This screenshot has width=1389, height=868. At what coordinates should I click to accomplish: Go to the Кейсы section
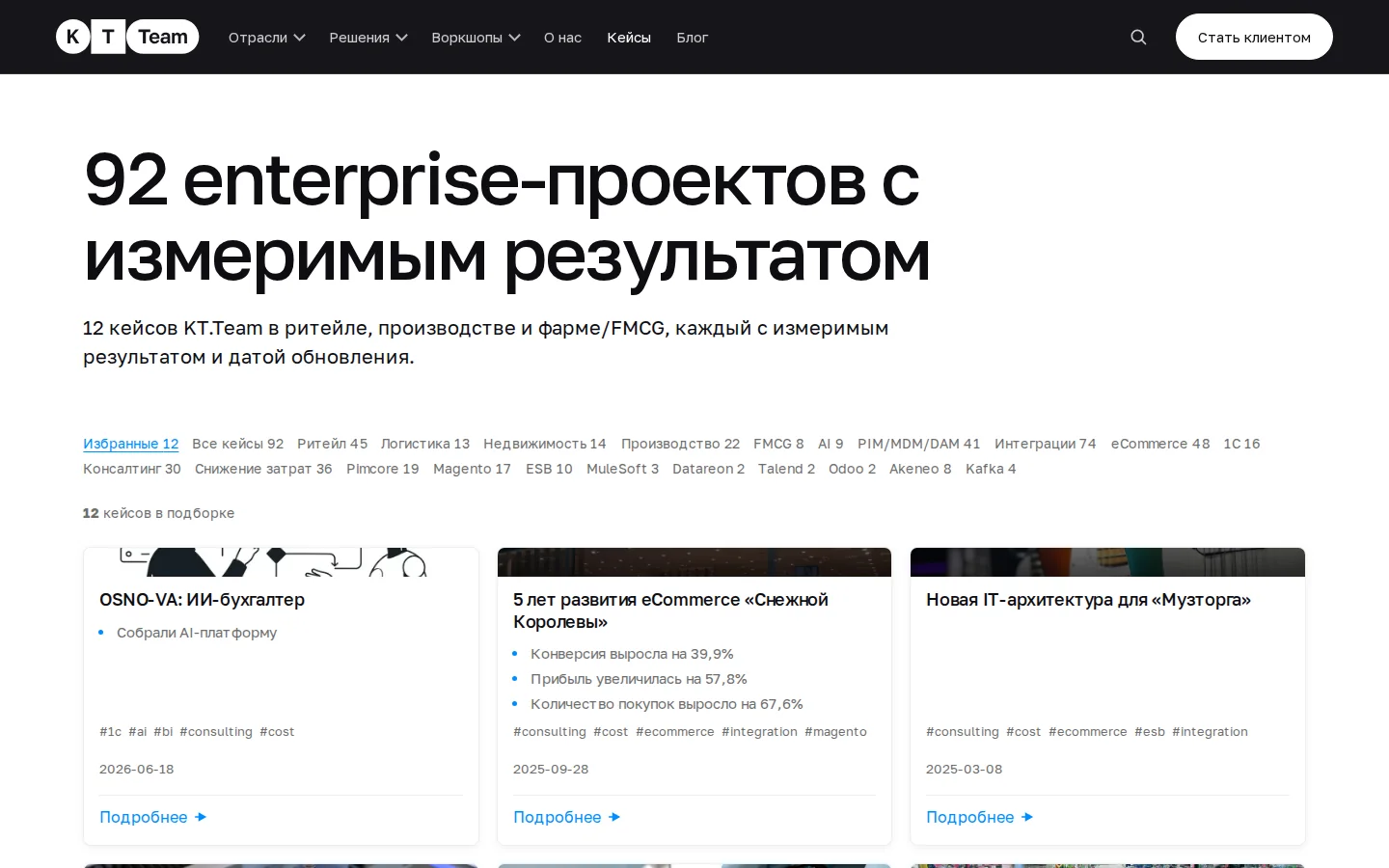point(629,38)
